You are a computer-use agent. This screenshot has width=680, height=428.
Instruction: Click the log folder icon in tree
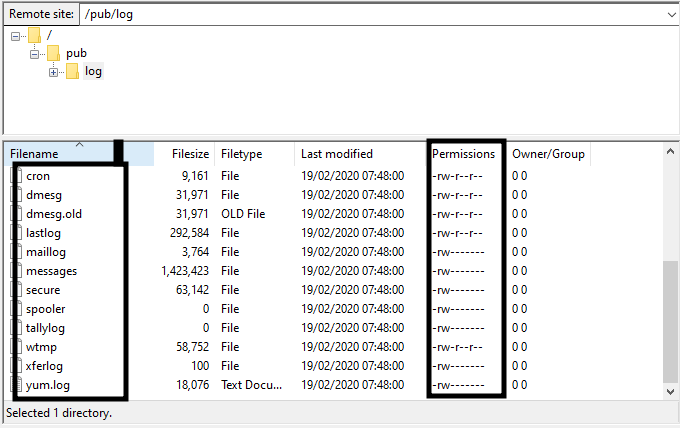(x=73, y=71)
